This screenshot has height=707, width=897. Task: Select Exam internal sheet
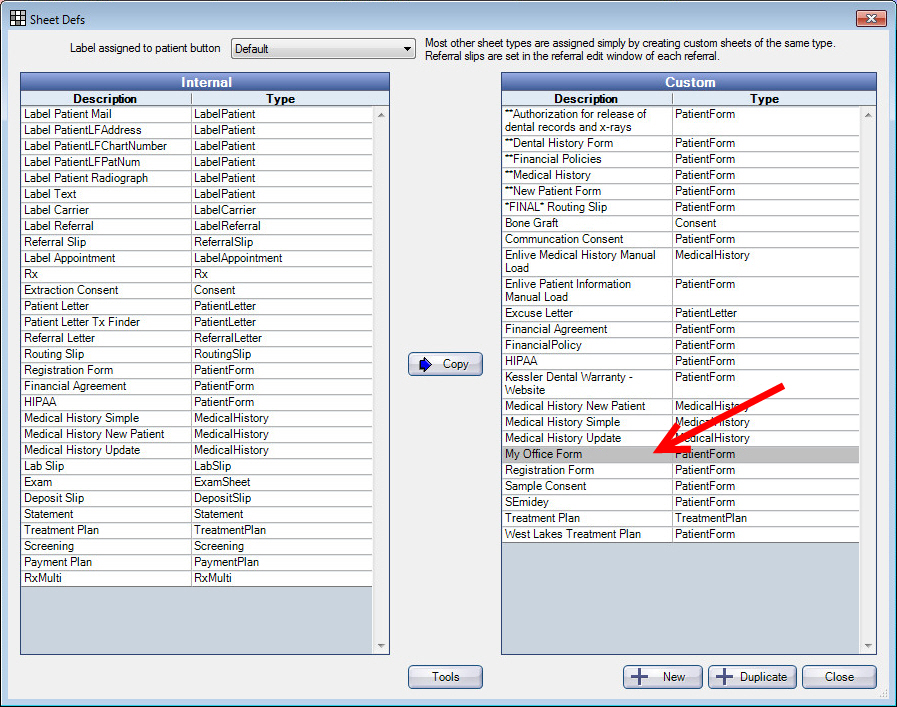click(196, 482)
